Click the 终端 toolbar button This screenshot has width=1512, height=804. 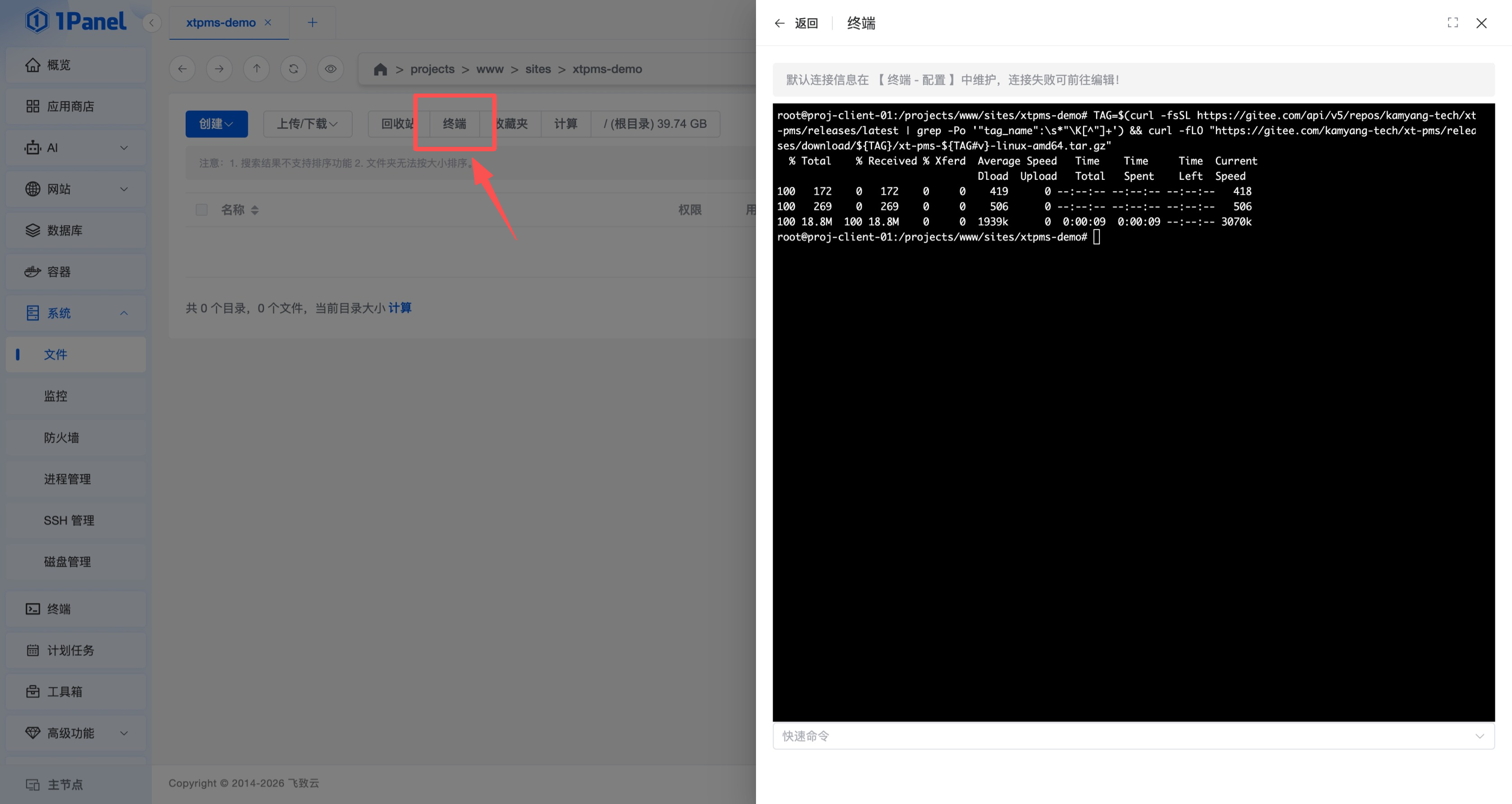[454, 124]
